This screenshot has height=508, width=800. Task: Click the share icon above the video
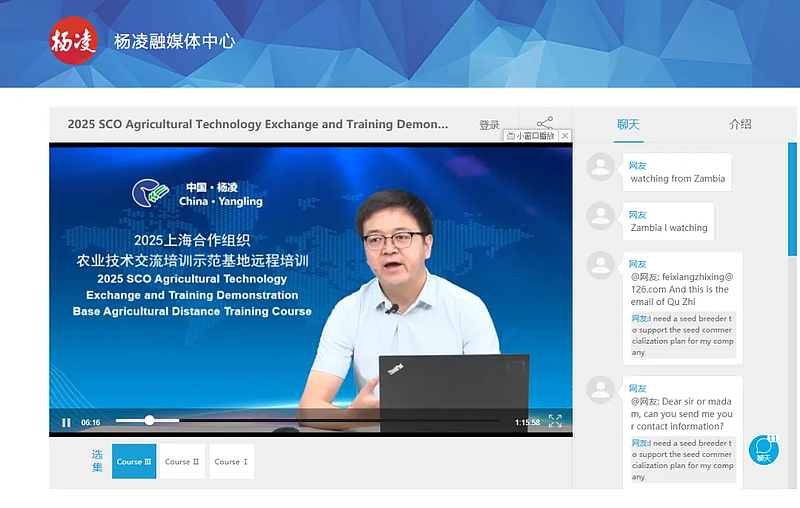tap(545, 124)
